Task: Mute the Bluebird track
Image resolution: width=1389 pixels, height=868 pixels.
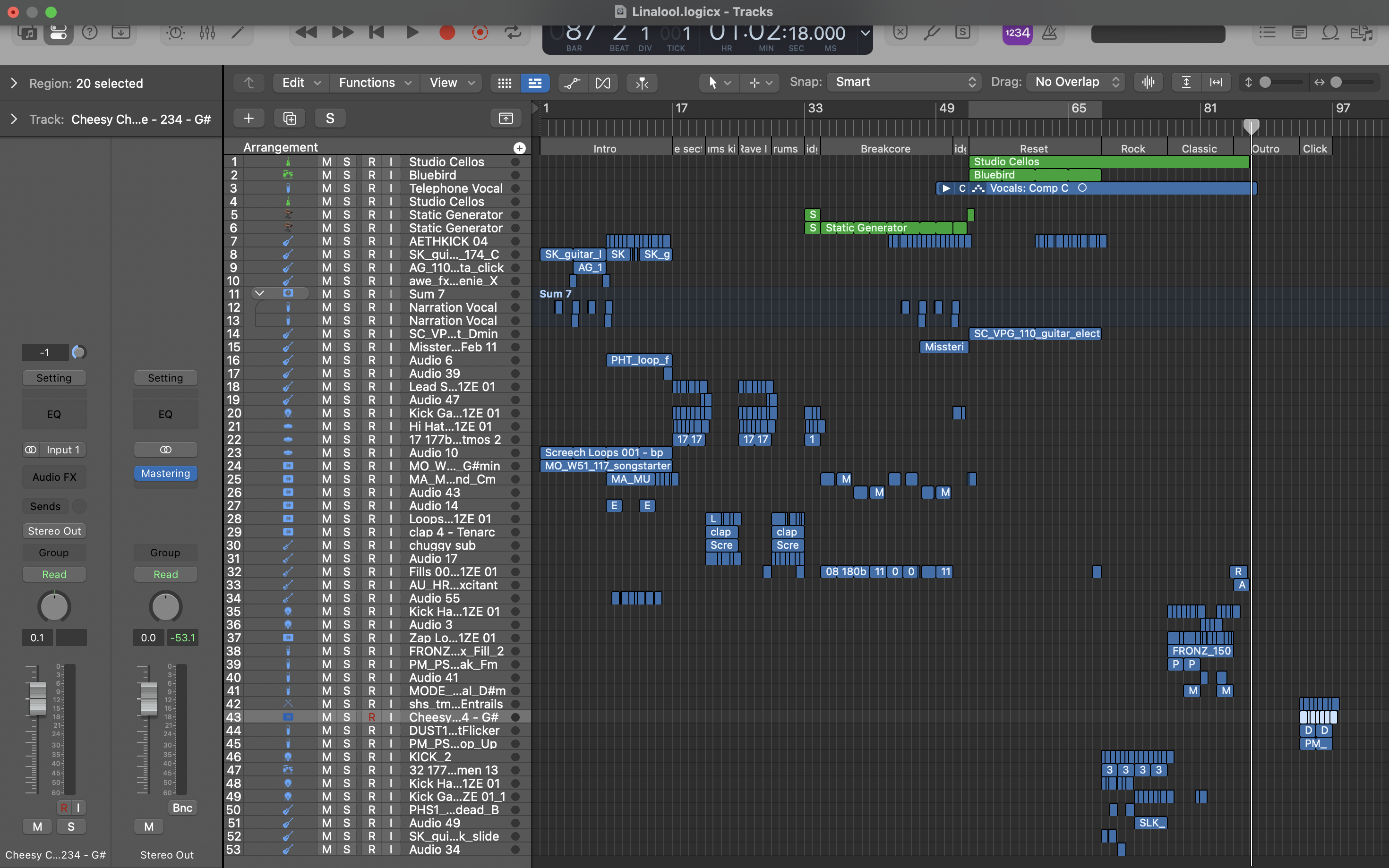Action: point(326,175)
